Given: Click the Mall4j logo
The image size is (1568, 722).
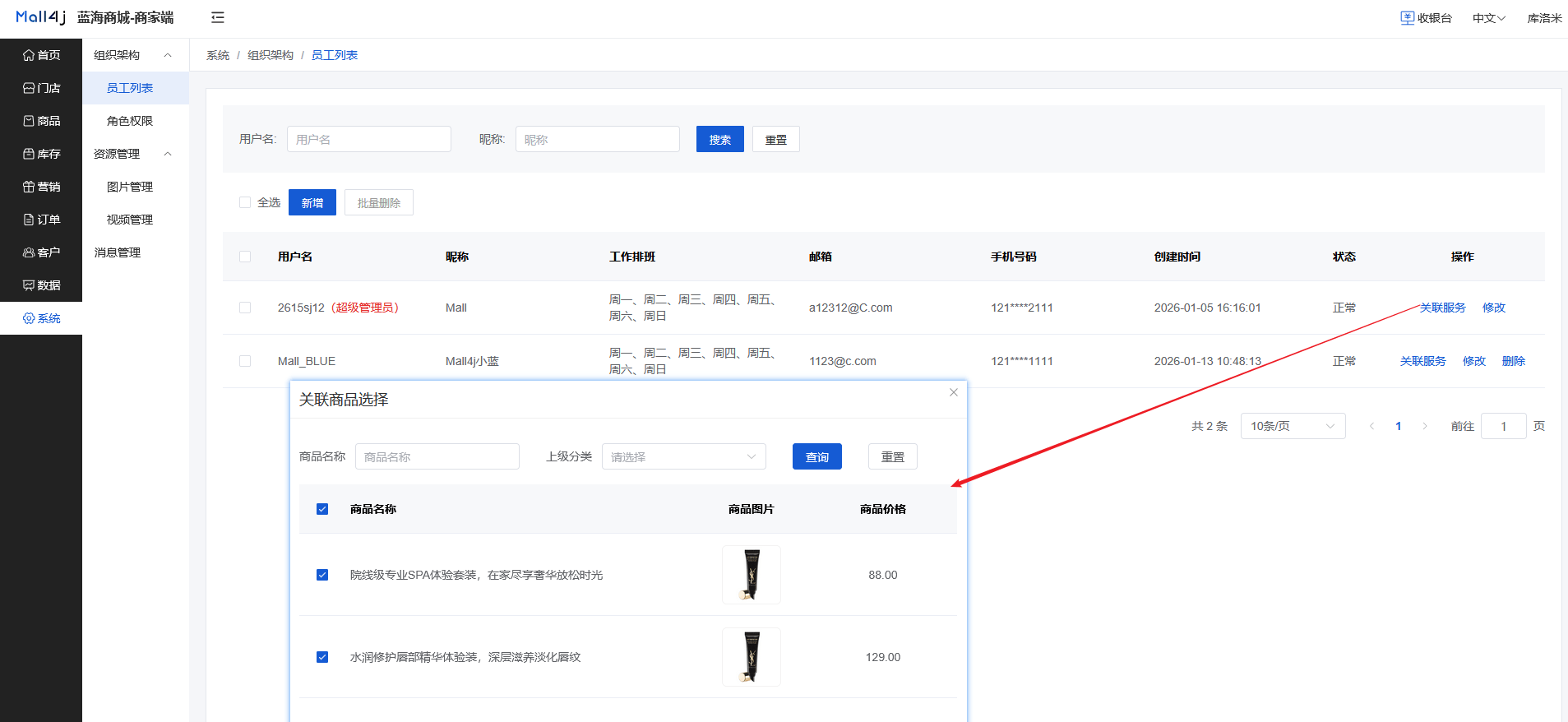Looking at the screenshot, I should pyautogui.click(x=40, y=17).
